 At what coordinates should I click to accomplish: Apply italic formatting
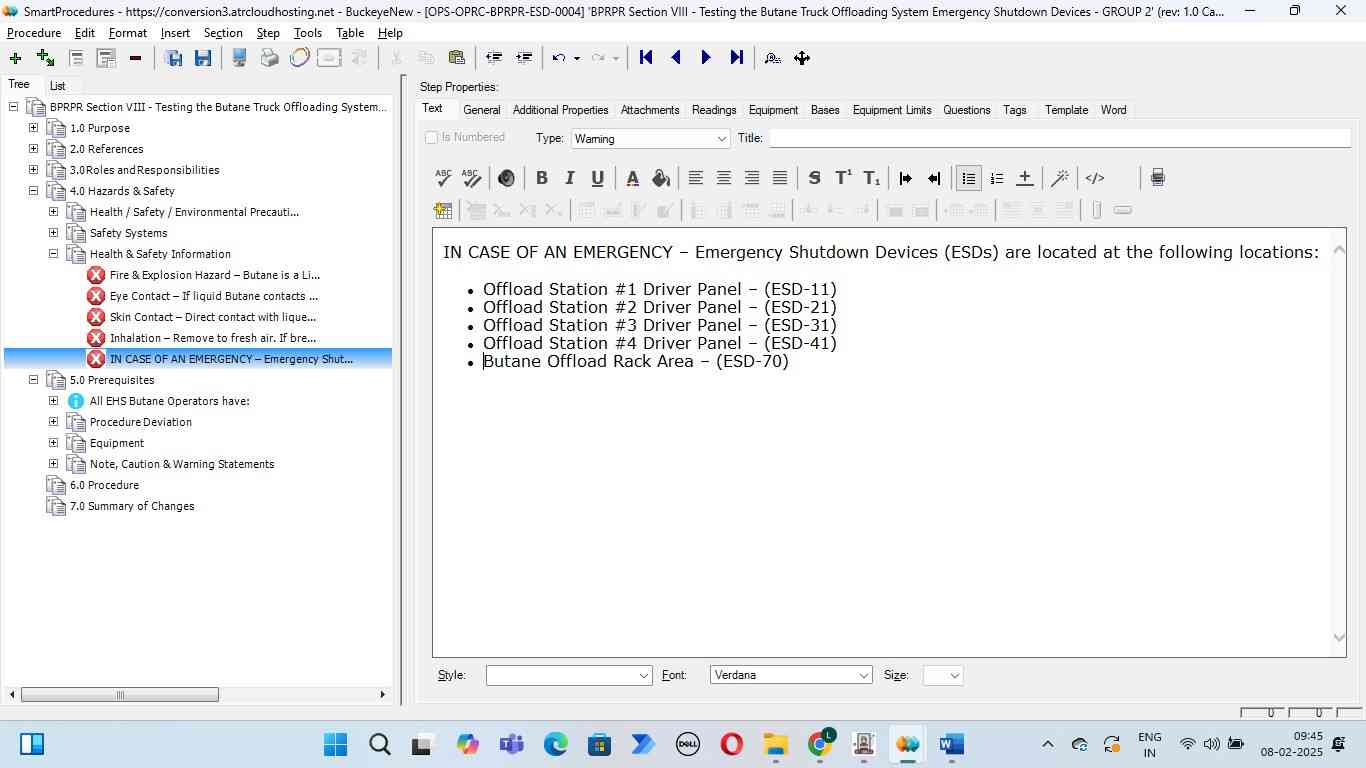569,178
